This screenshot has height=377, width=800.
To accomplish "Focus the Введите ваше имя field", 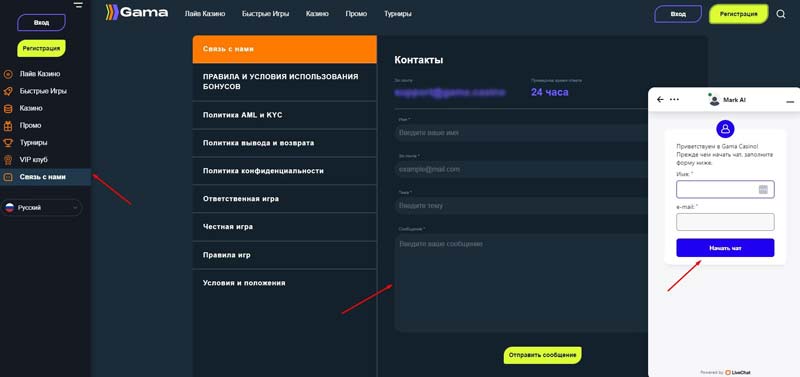I will pyautogui.click(x=521, y=133).
